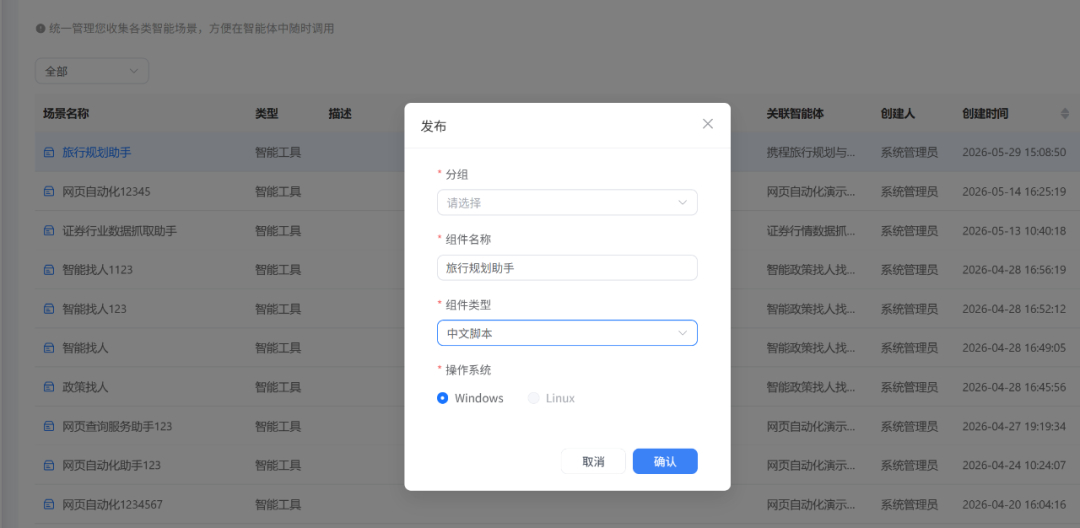Click the 创建人 column header
Image resolution: width=1080 pixels, height=528 pixels.
[897, 114]
